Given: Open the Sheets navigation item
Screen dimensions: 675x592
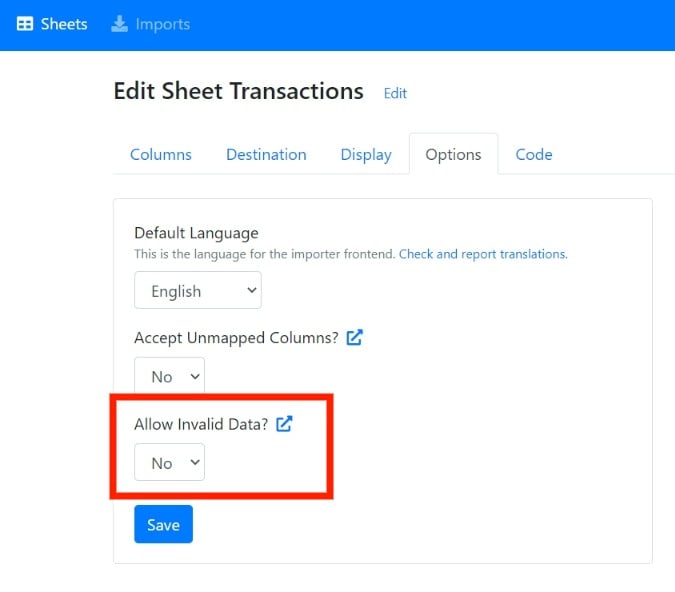Looking at the screenshot, I should (x=52, y=24).
